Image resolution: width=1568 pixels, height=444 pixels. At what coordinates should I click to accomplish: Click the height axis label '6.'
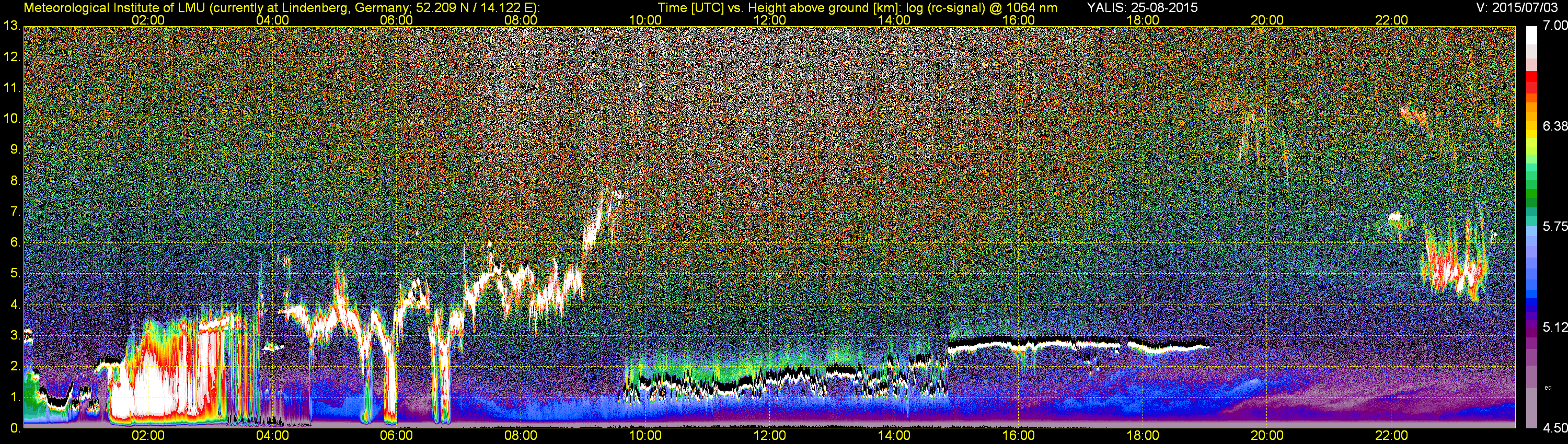pos(15,243)
